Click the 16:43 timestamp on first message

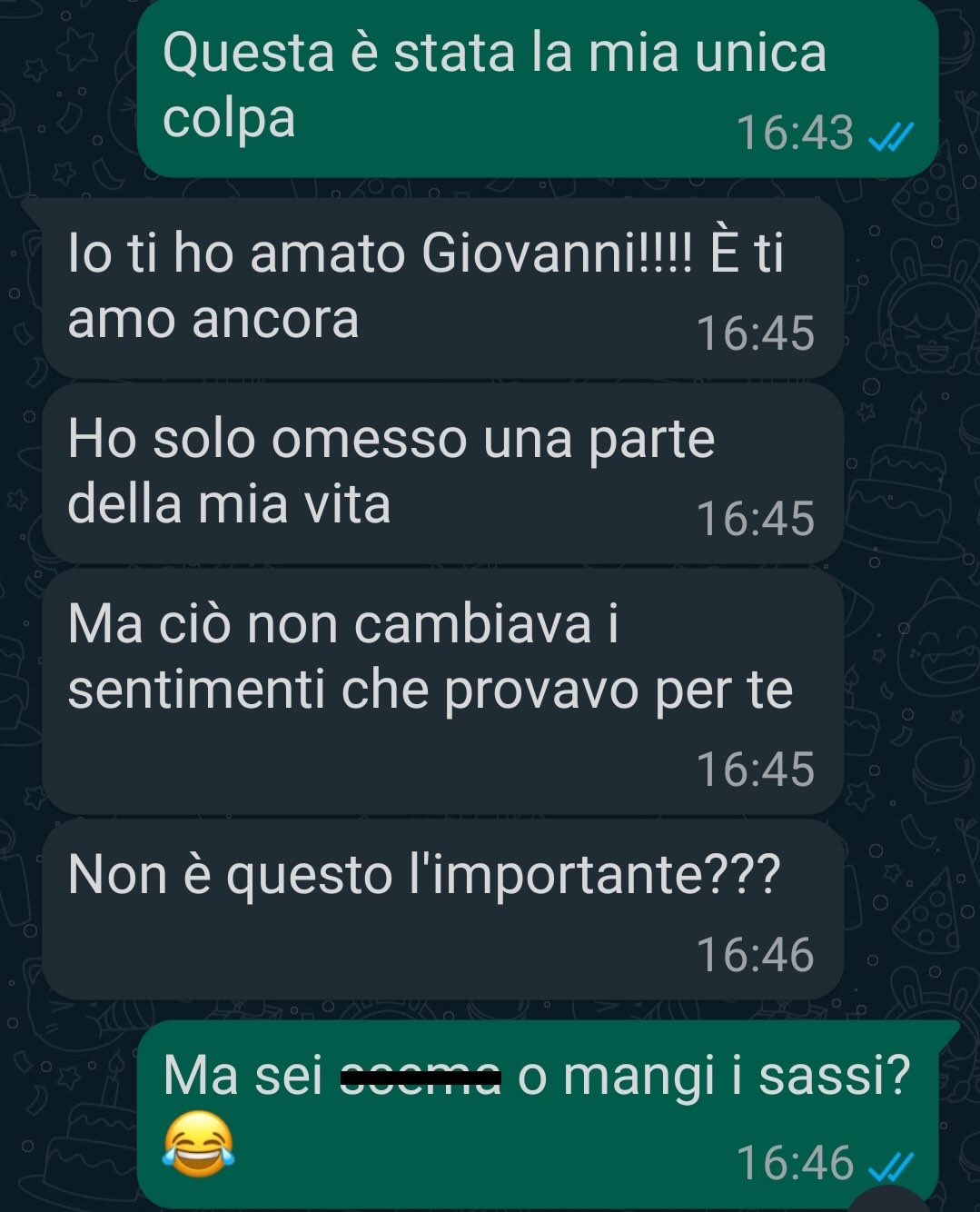click(x=794, y=133)
